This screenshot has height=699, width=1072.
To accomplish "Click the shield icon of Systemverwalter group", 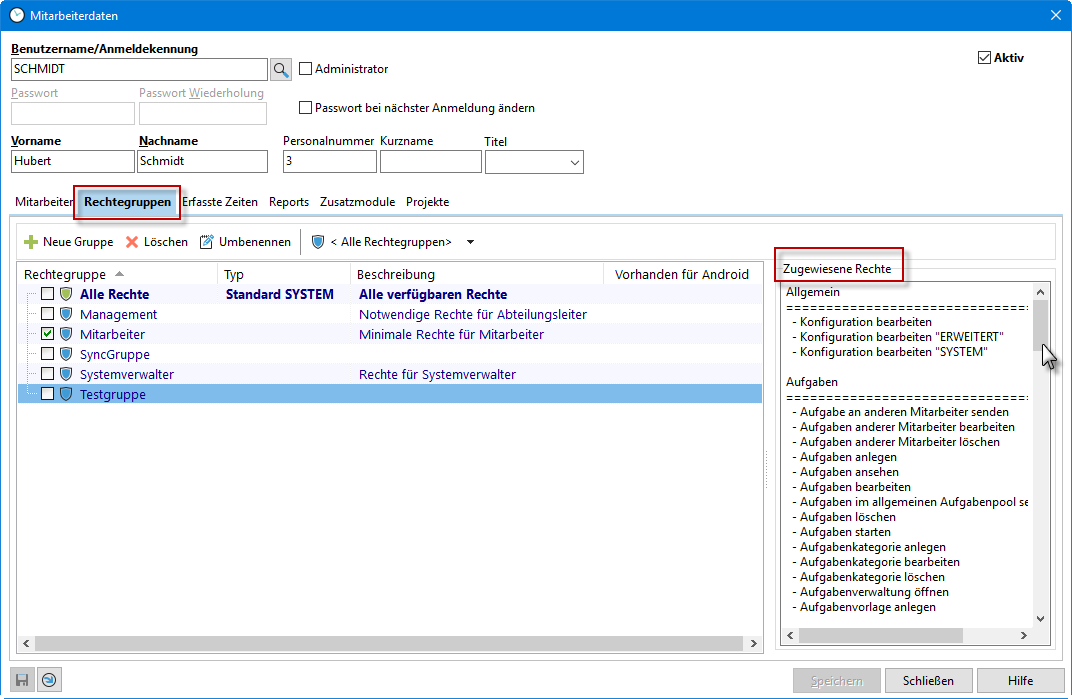I will click(x=67, y=374).
